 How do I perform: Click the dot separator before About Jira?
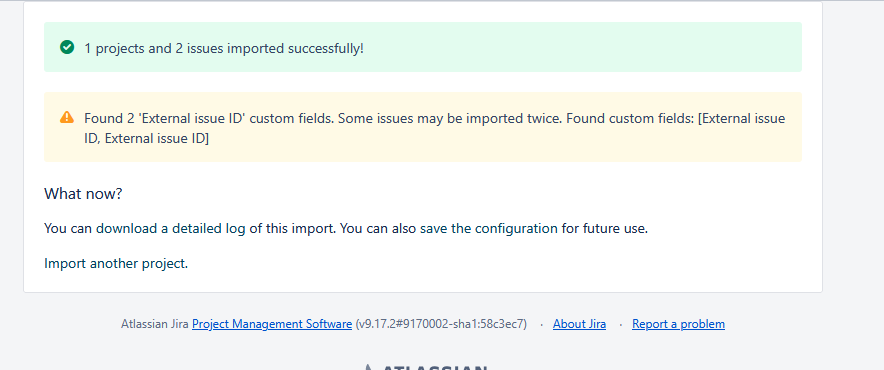click(540, 324)
